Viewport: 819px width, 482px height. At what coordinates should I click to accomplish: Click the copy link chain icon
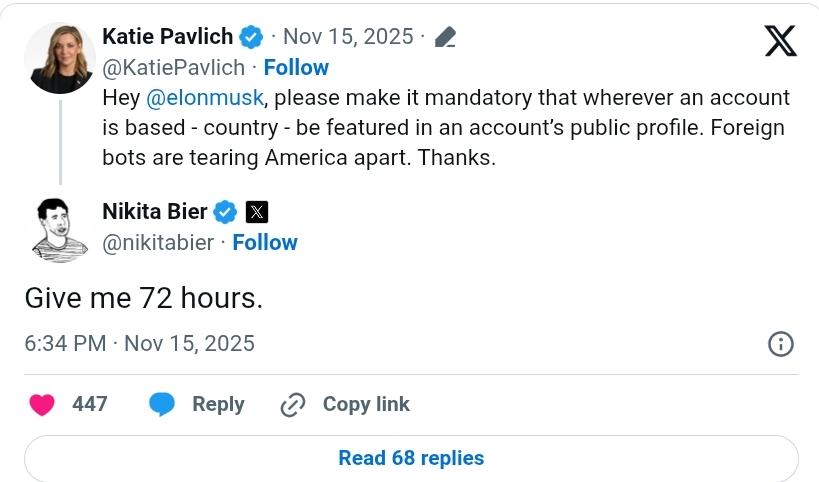point(292,404)
